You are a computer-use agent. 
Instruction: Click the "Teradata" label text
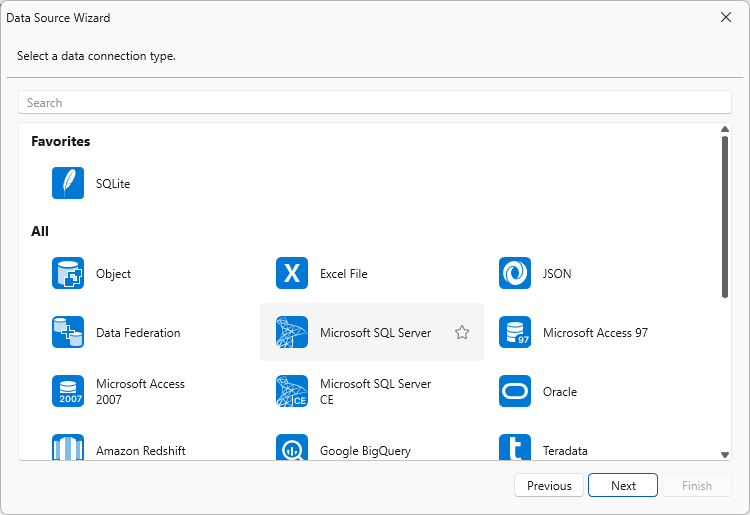[565, 450]
